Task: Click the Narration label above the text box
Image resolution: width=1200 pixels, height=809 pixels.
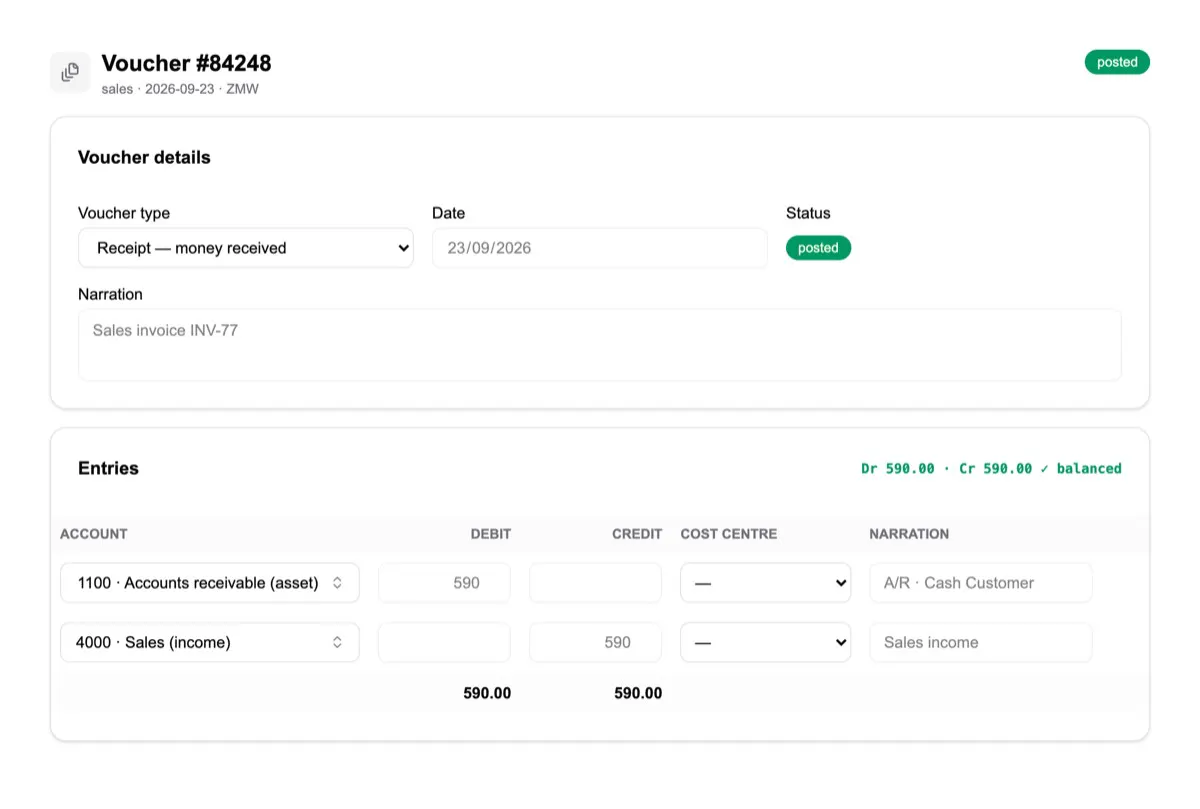Action: click(x=110, y=294)
